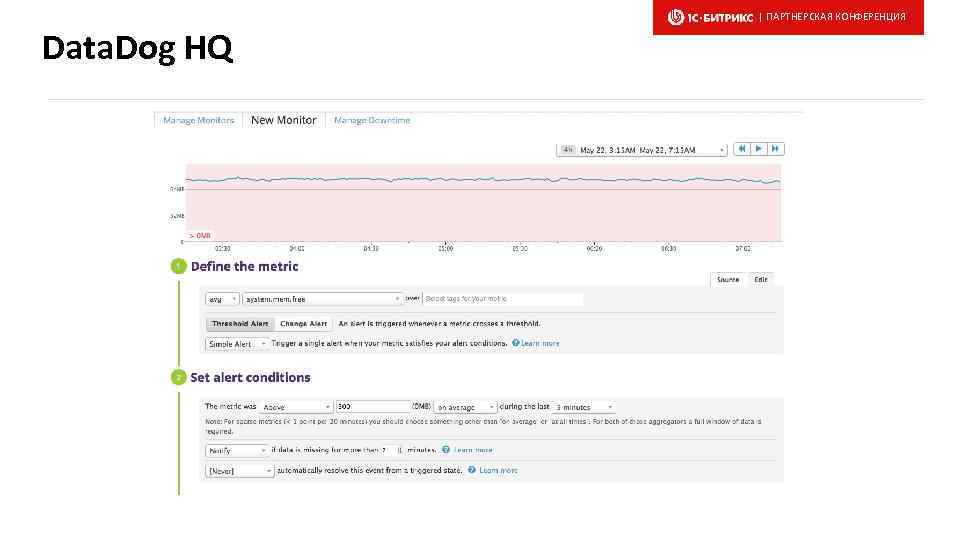Click help icon beside missing data option

click(x=446, y=449)
